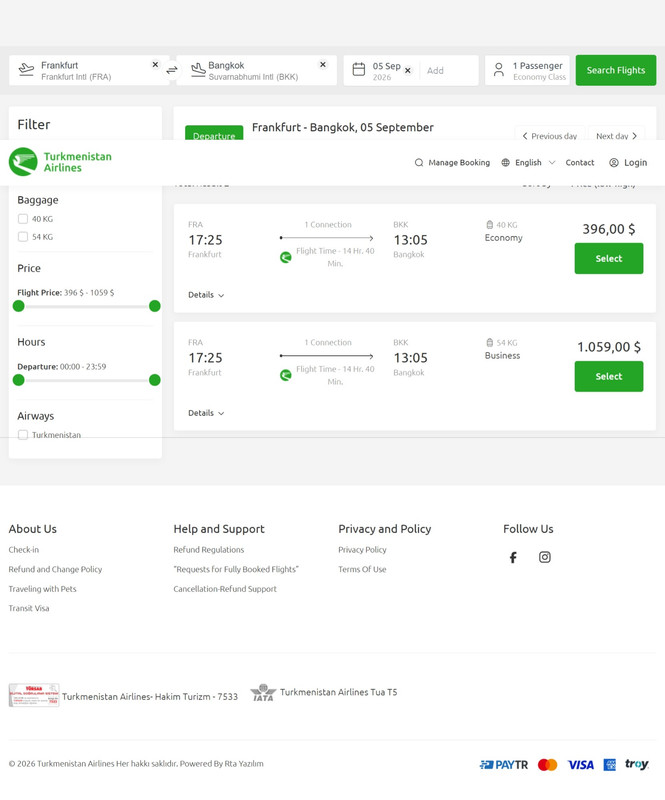Viewport: 665px width, 800px height.
Task: Click the globe language icon
Action: click(505, 163)
